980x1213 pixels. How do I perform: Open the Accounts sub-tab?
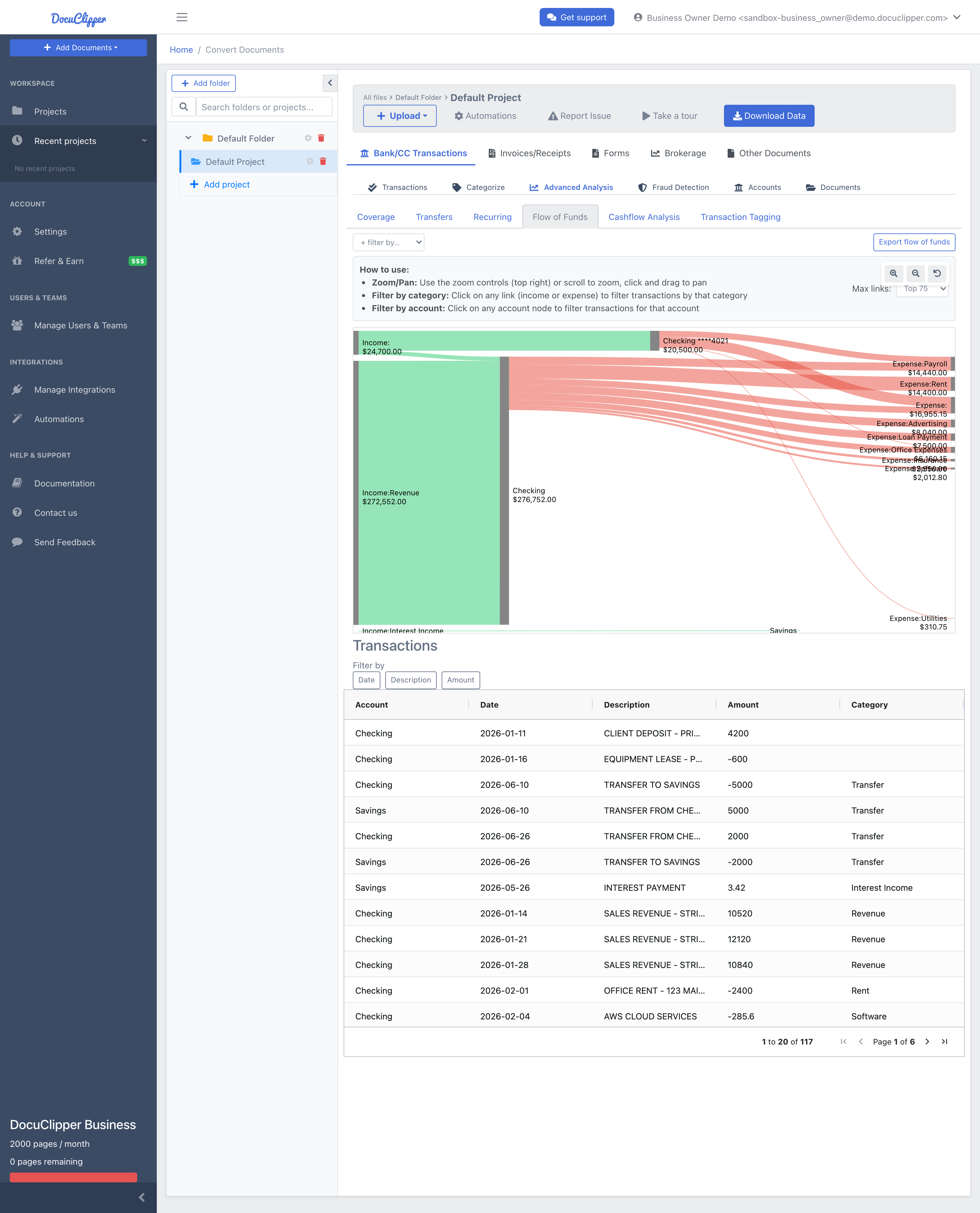758,187
